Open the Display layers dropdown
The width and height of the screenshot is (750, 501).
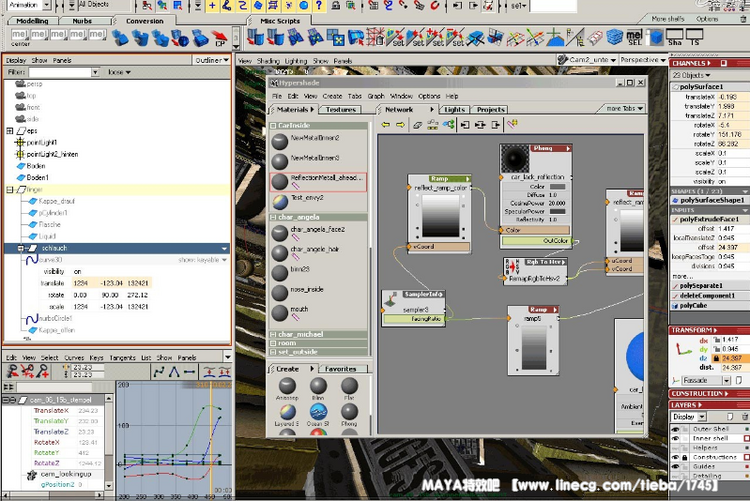(689, 417)
